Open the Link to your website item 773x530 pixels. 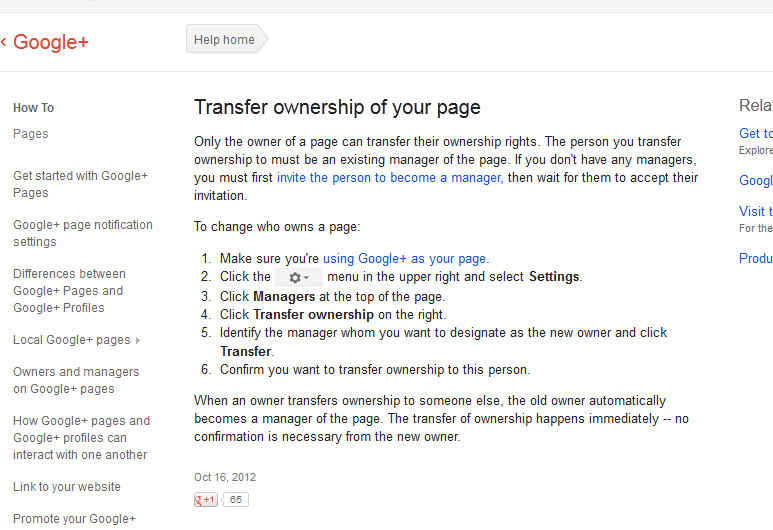tap(67, 487)
